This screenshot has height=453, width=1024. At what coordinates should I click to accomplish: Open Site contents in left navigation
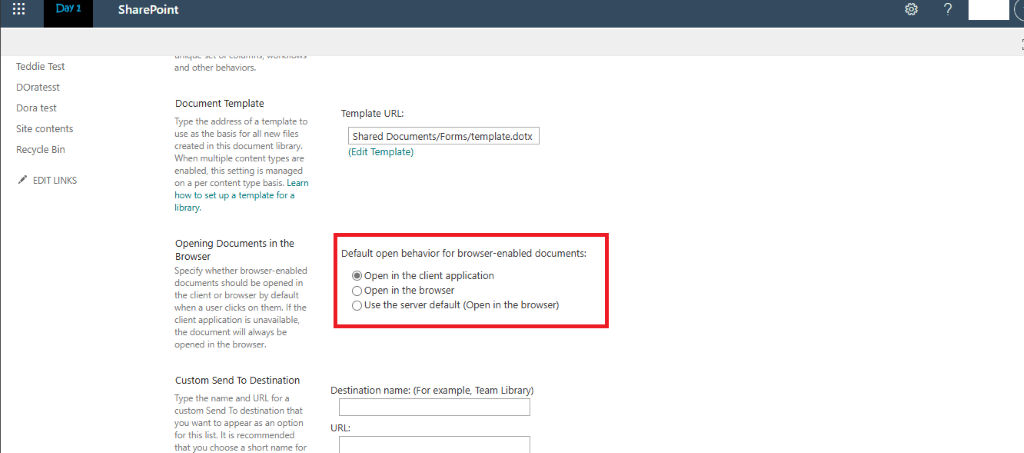44,129
